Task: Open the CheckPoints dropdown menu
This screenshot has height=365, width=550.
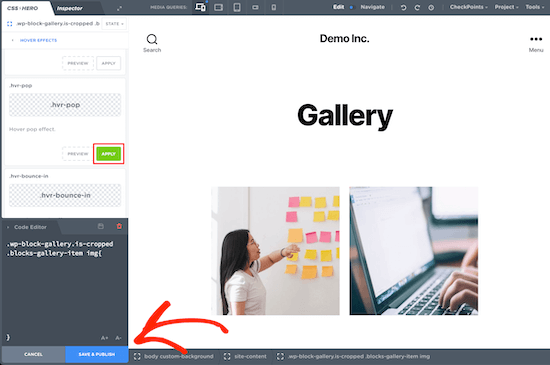Action: click(469, 7)
